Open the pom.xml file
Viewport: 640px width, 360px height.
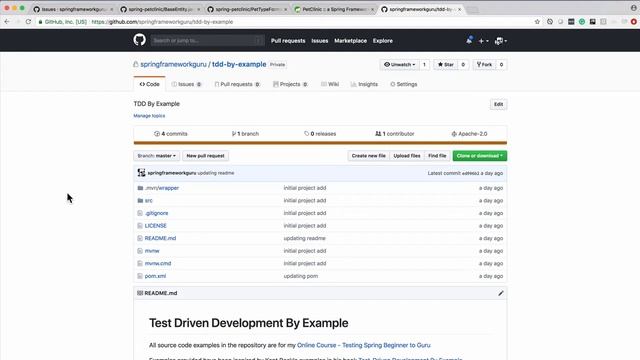coord(156,276)
